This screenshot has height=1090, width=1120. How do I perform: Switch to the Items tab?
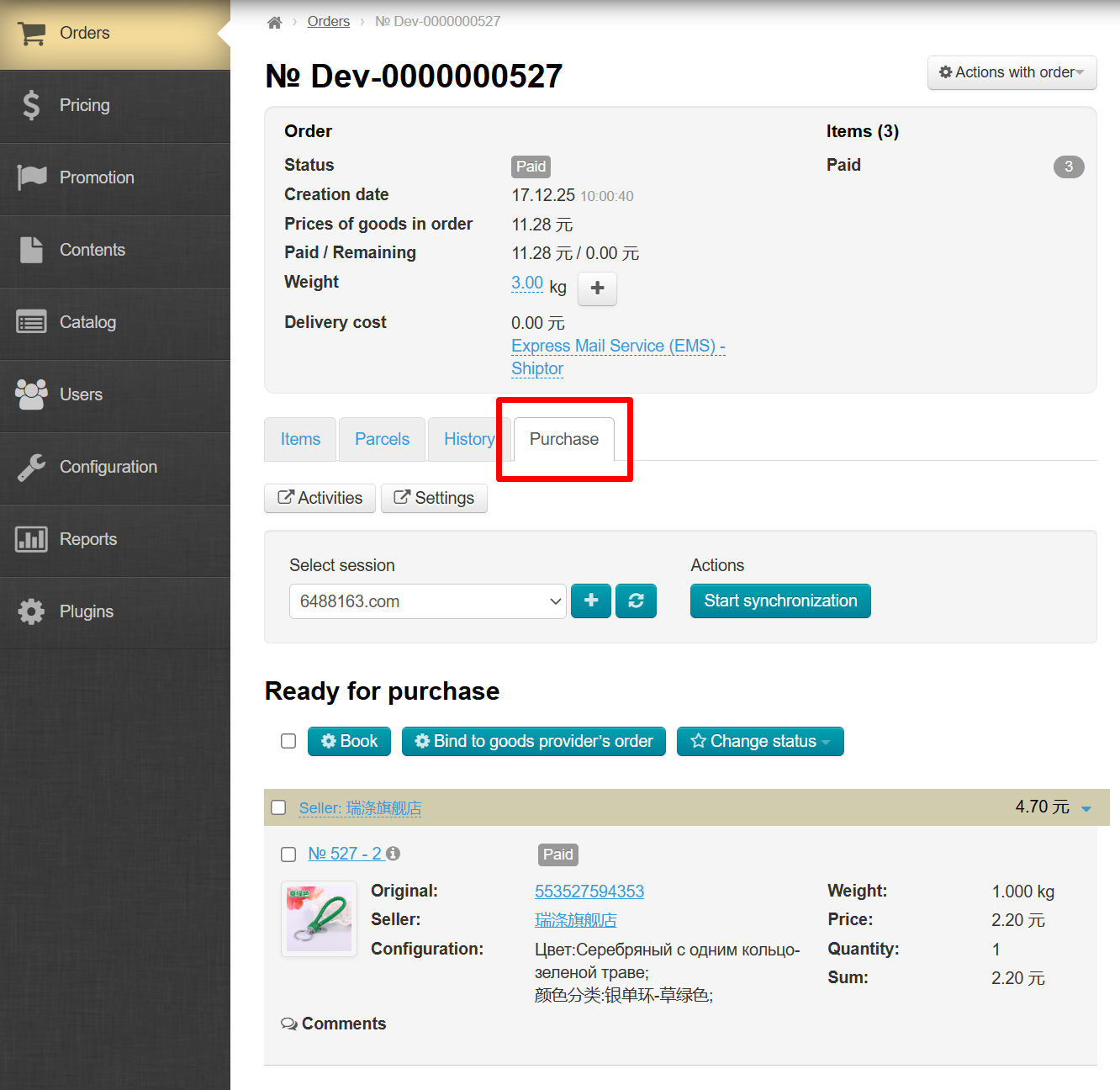coord(300,440)
